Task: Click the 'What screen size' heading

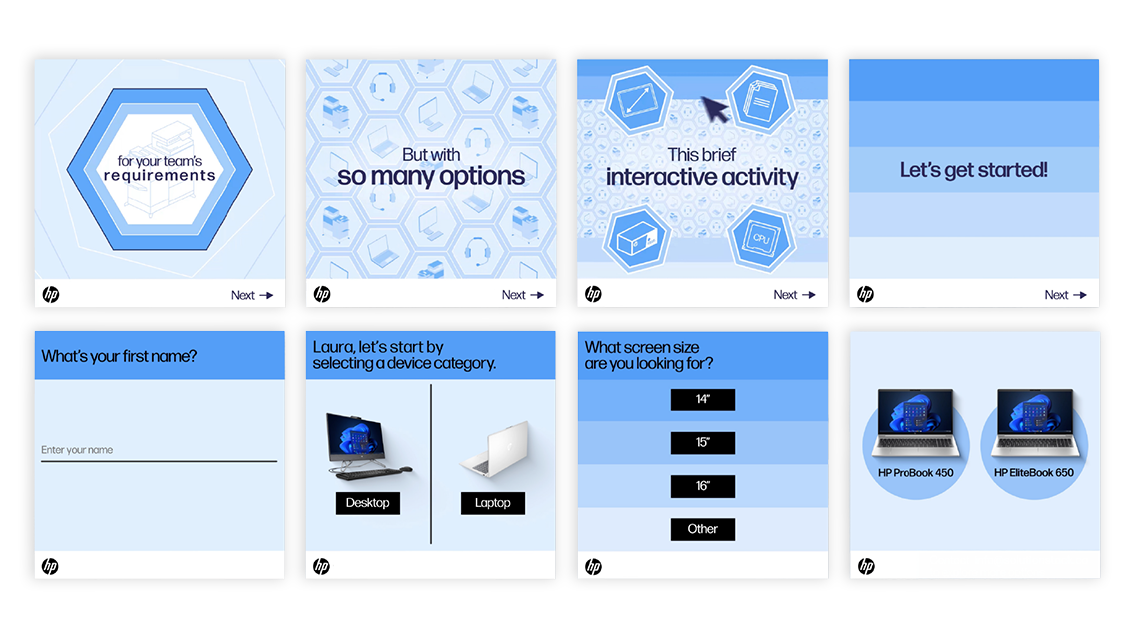Action: tap(649, 355)
